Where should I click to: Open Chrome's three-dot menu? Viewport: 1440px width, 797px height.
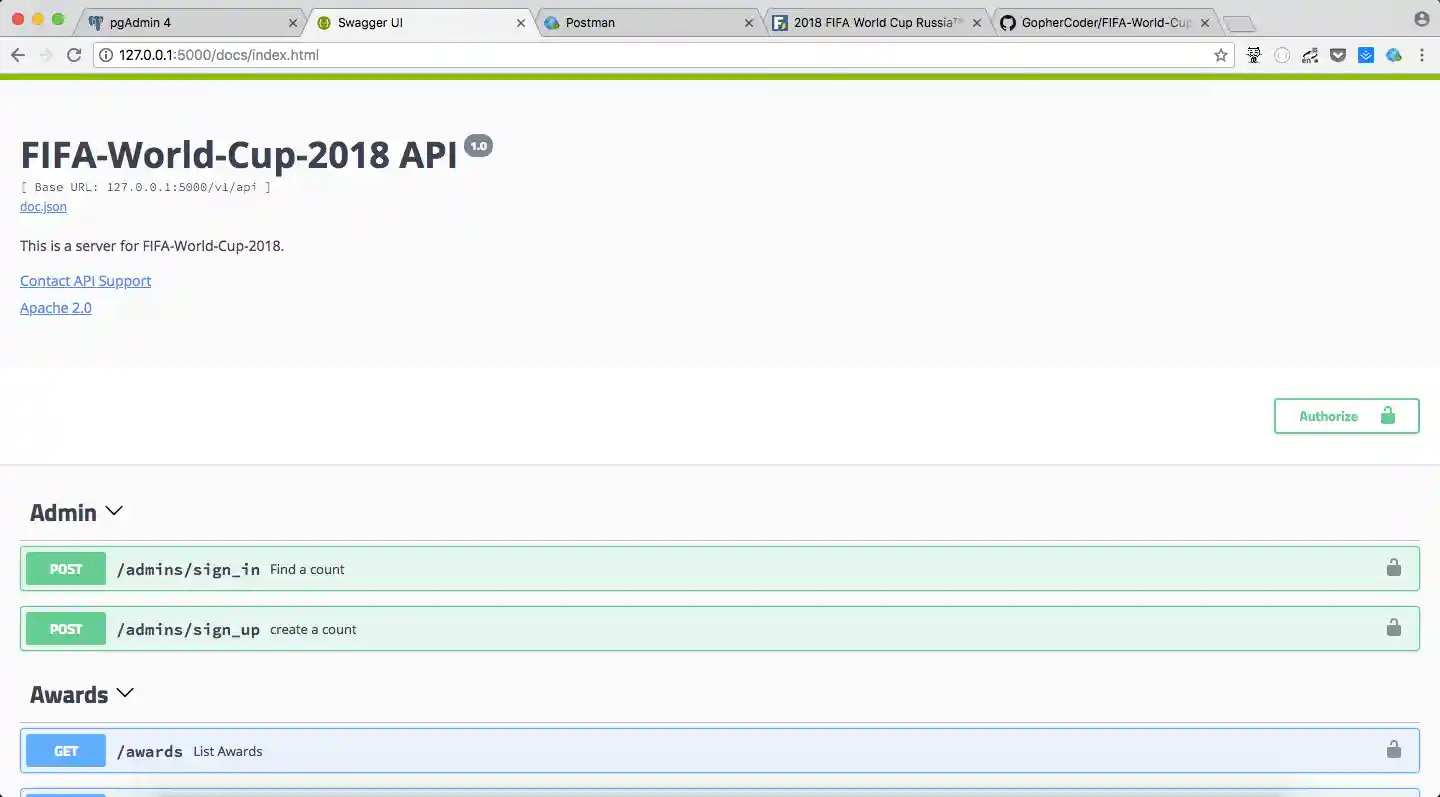[1421, 55]
